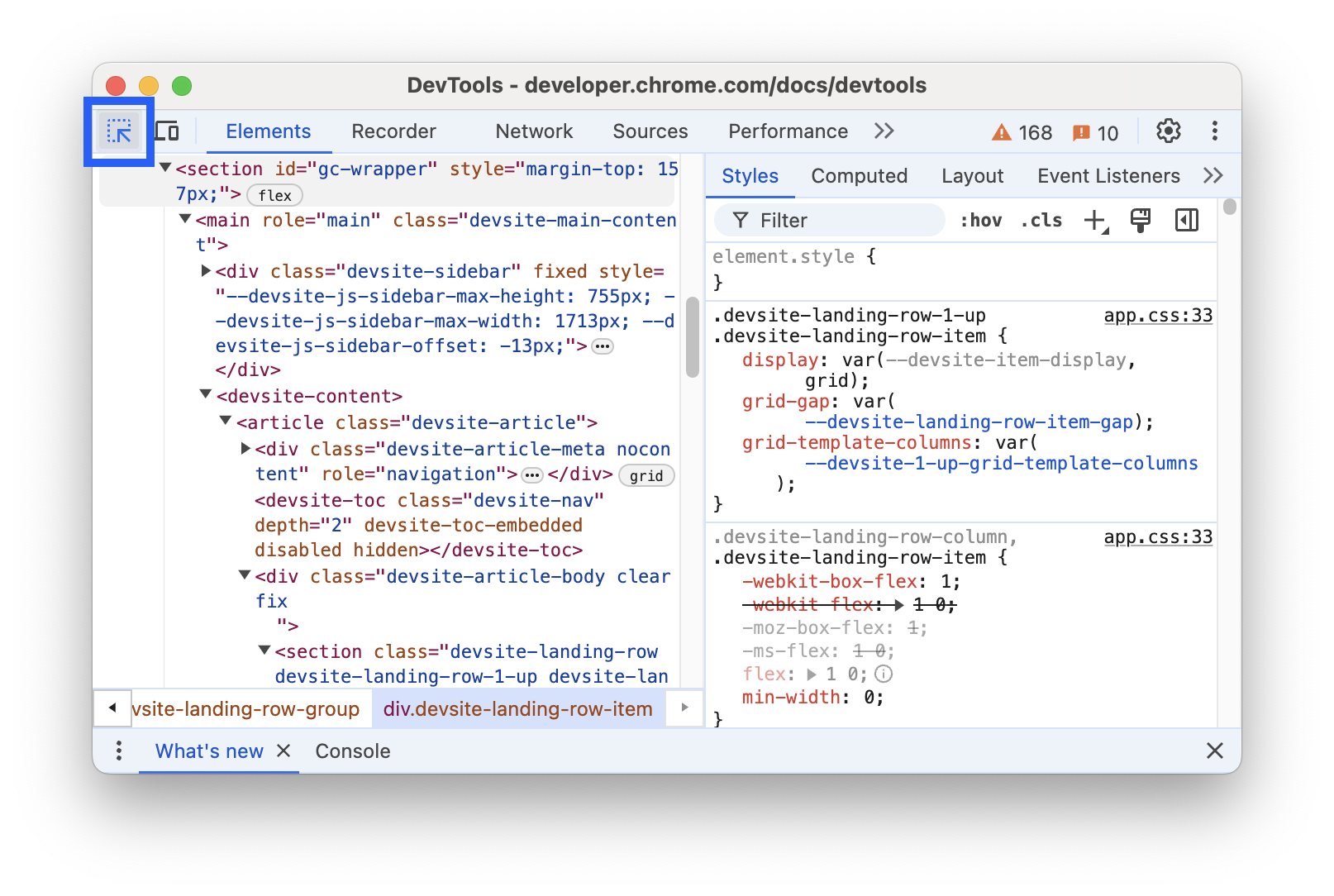Select the div.devsite-landing-row-item breadcrumb
The image size is (1334, 896).
[517, 708]
